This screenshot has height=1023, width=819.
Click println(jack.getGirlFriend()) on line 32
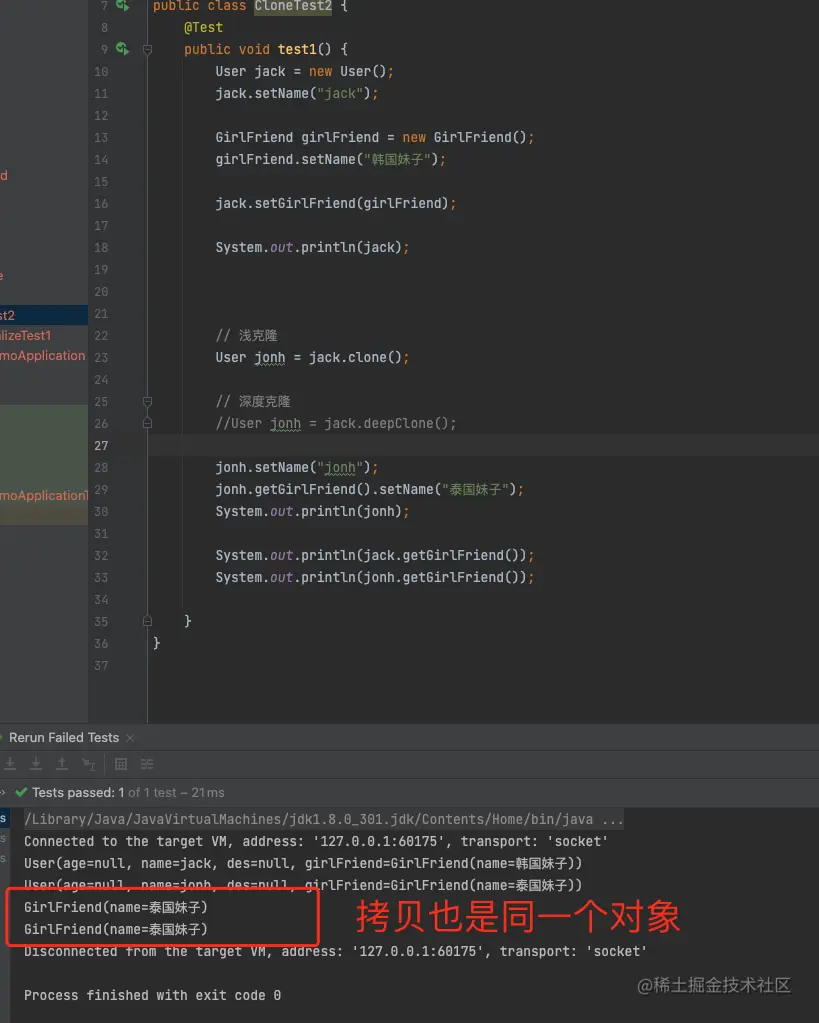(414, 555)
